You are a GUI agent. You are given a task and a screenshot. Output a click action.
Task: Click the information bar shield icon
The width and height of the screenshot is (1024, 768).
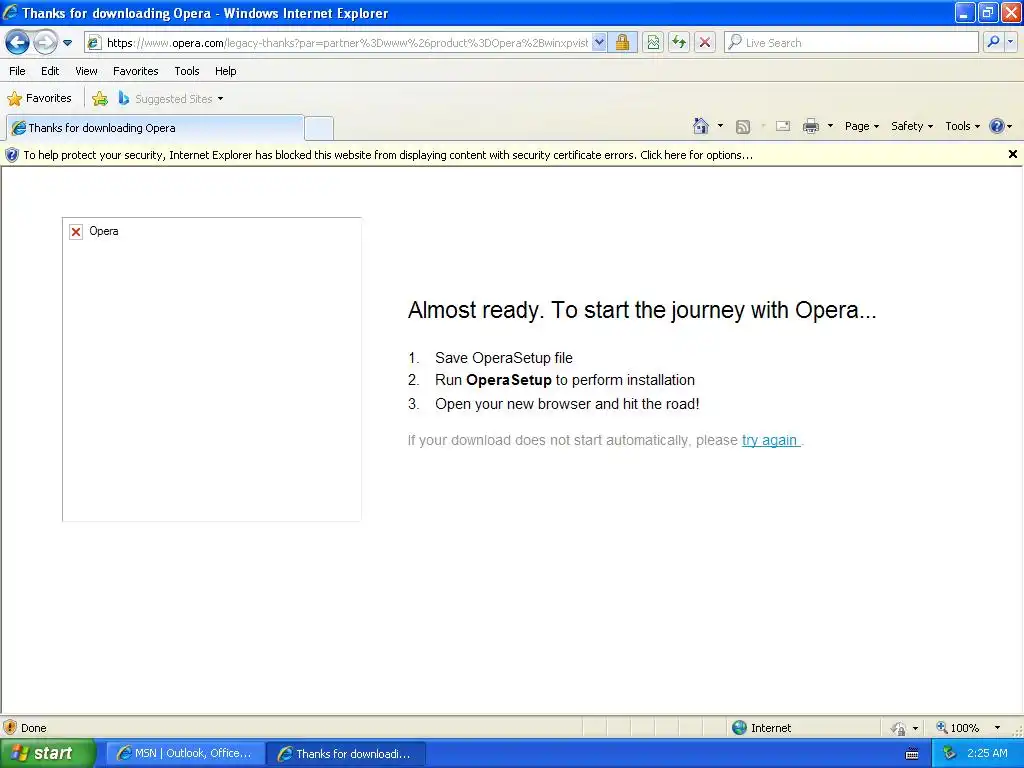(x=12, y=155)
